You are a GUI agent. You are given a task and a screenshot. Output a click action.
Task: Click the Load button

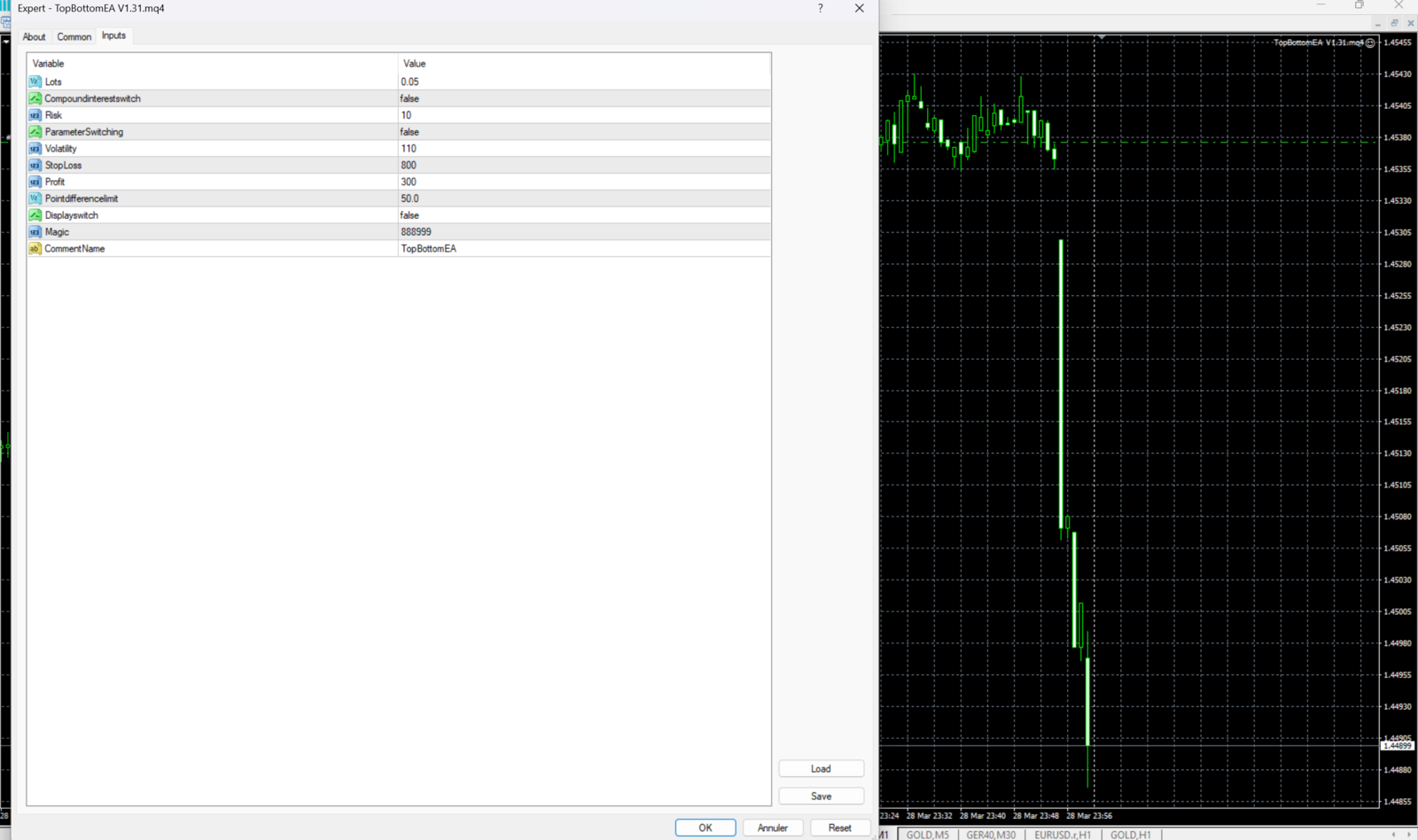click(822, 769)
